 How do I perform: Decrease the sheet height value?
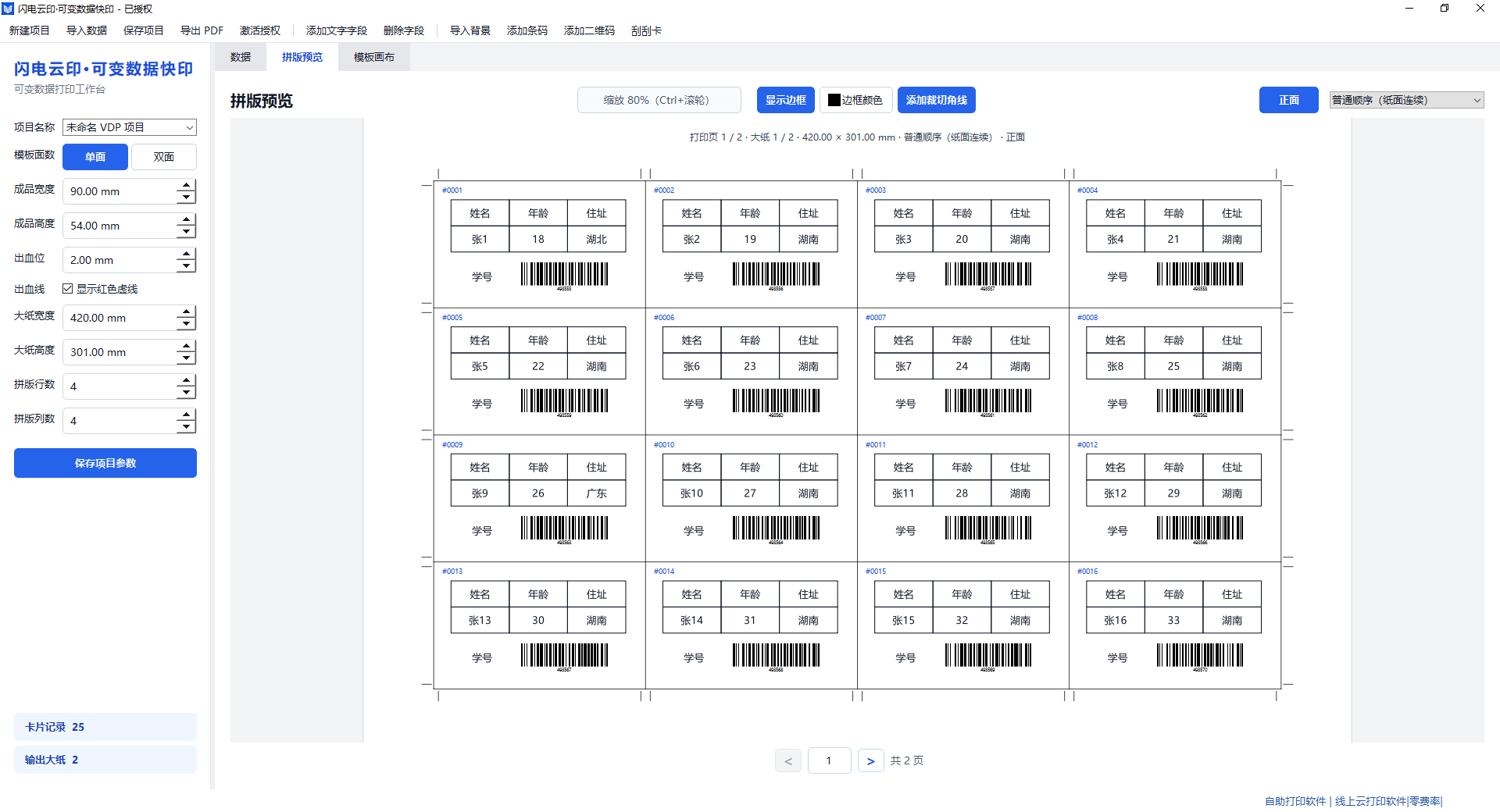(186, 358)
